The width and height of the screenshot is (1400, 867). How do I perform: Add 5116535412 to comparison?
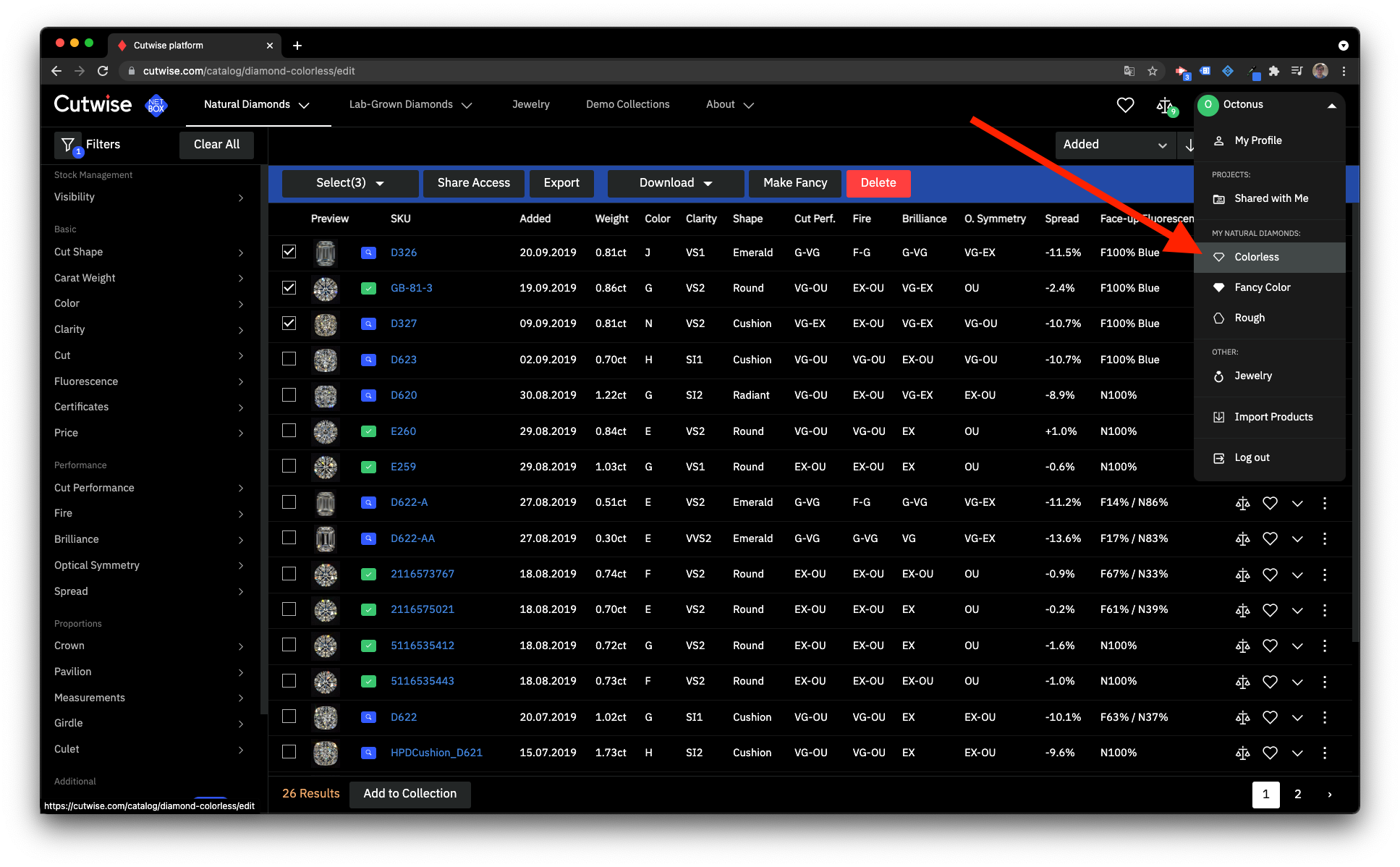tap(1242, 646)
